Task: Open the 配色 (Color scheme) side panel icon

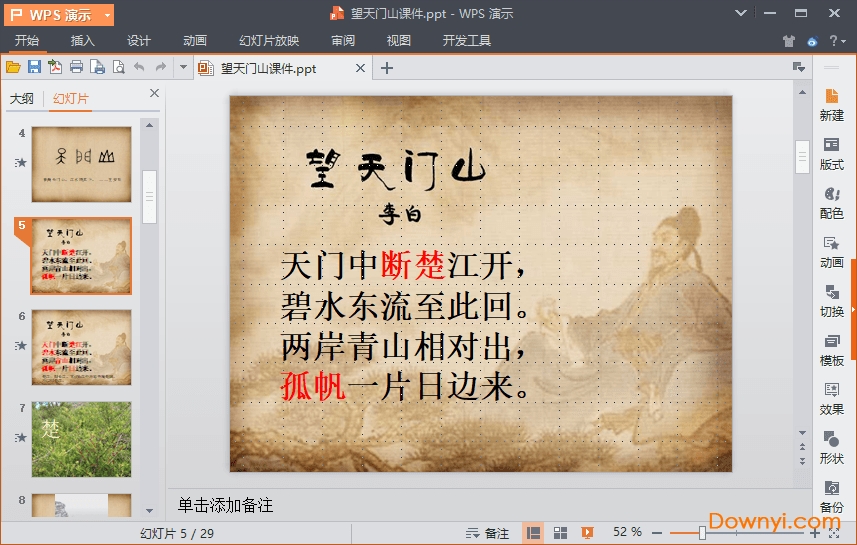Action: click(x=831, y=203)
